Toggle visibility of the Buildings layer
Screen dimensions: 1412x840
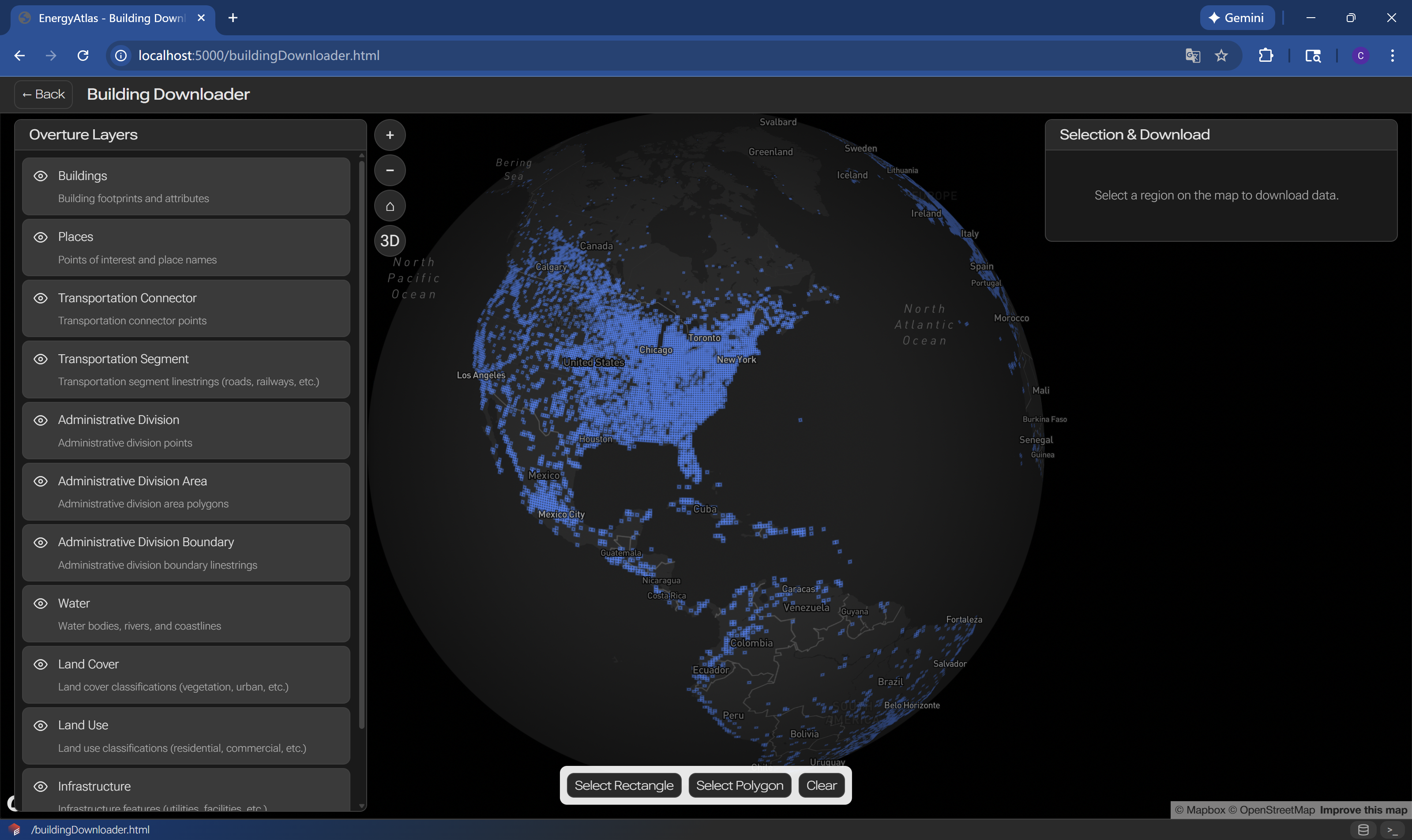click(40, 176)
